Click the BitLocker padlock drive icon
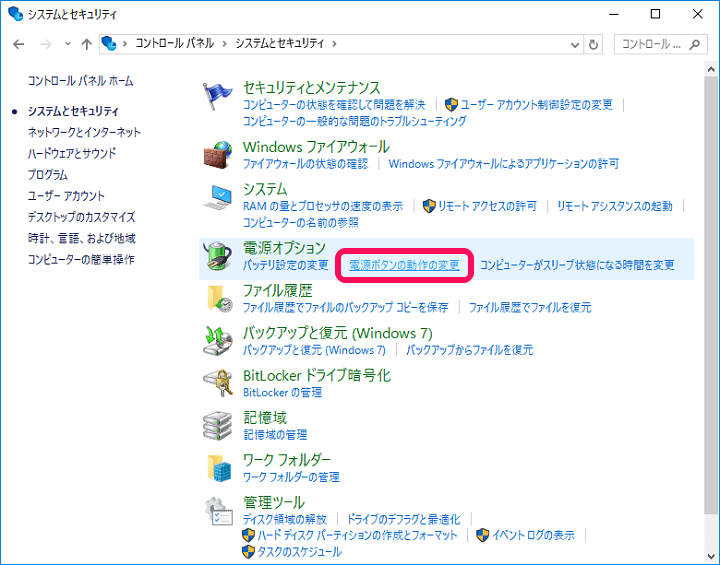 point(218,383)
